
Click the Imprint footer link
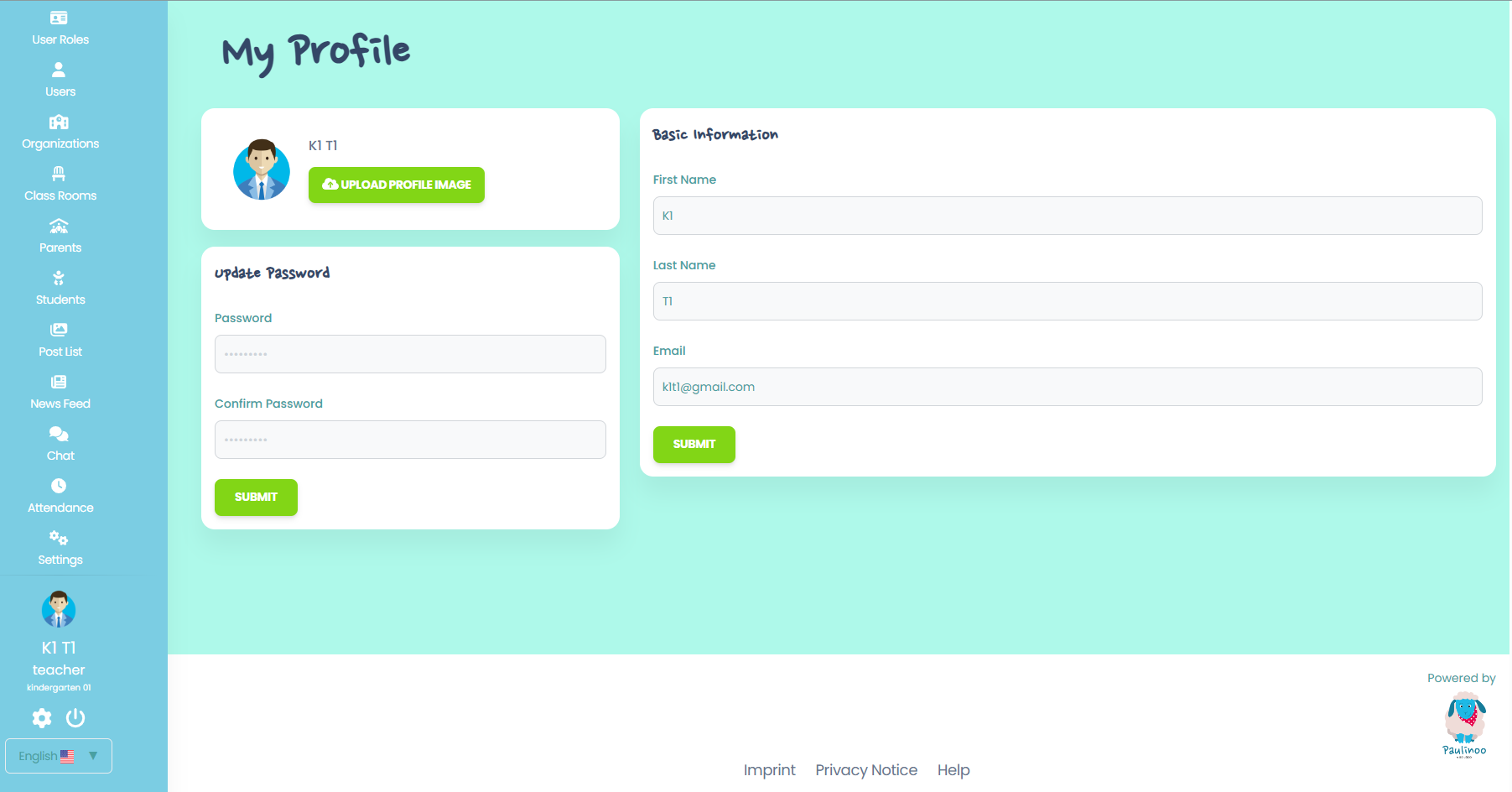pos(769,770)
